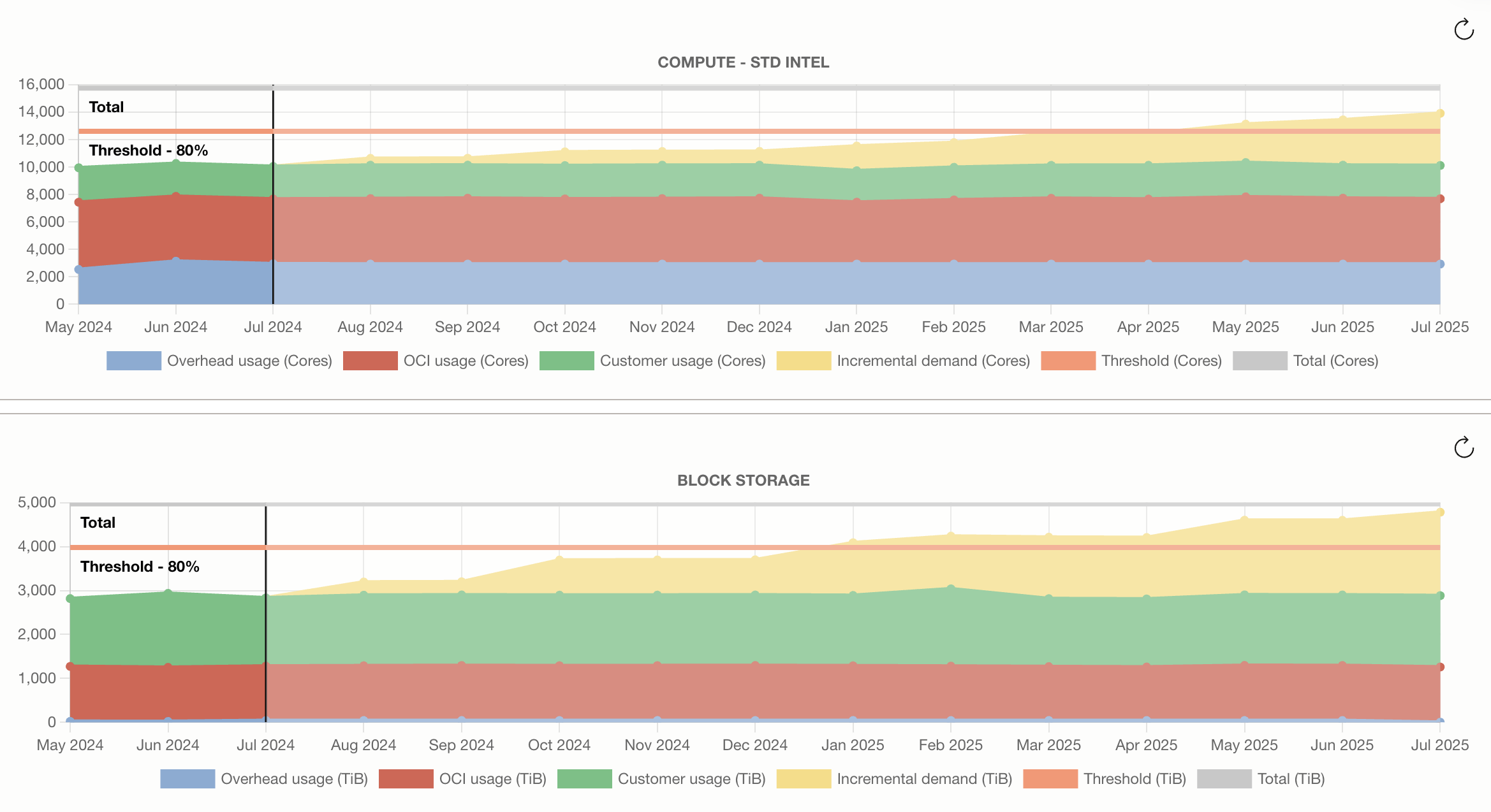Click the COMPUTE - STD INTEL chart title
Image resolution: width=1491 pixels, height=812 pixels.
(744, 62)
